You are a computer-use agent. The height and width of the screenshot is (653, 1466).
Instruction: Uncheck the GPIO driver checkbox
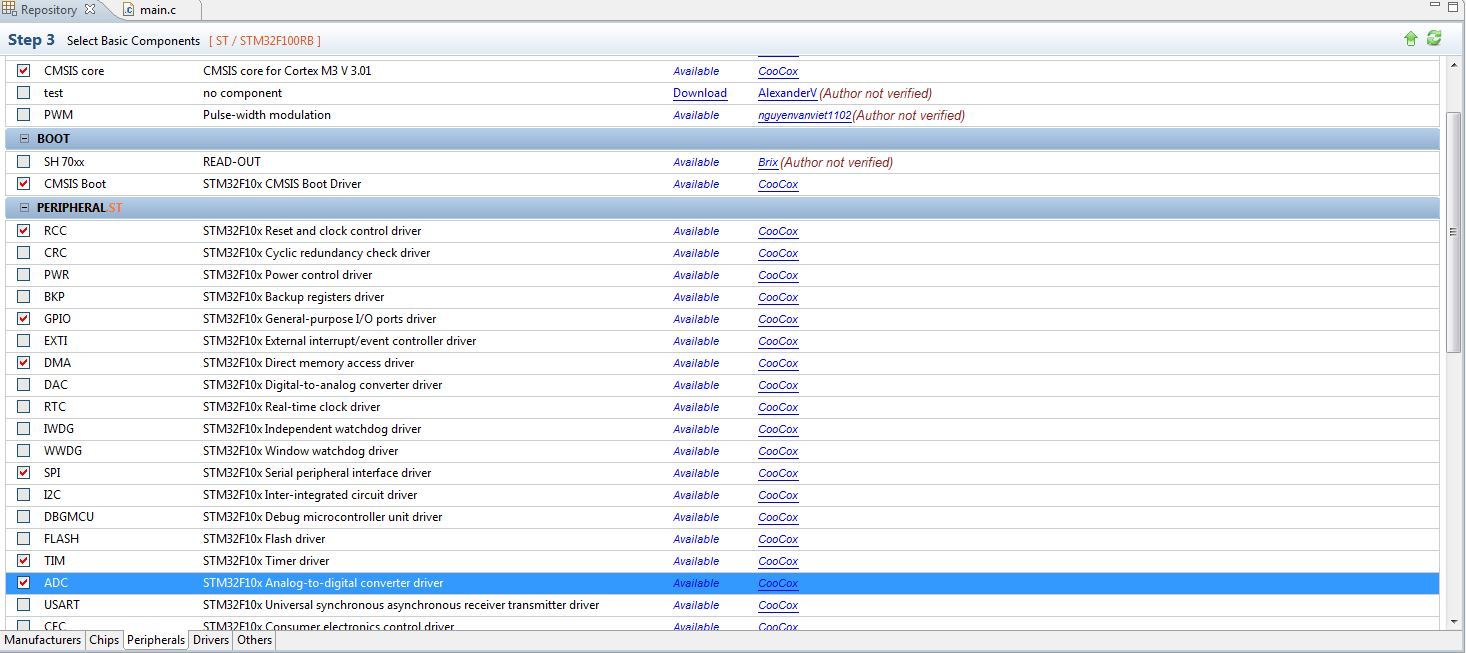[x=24, y=319]
